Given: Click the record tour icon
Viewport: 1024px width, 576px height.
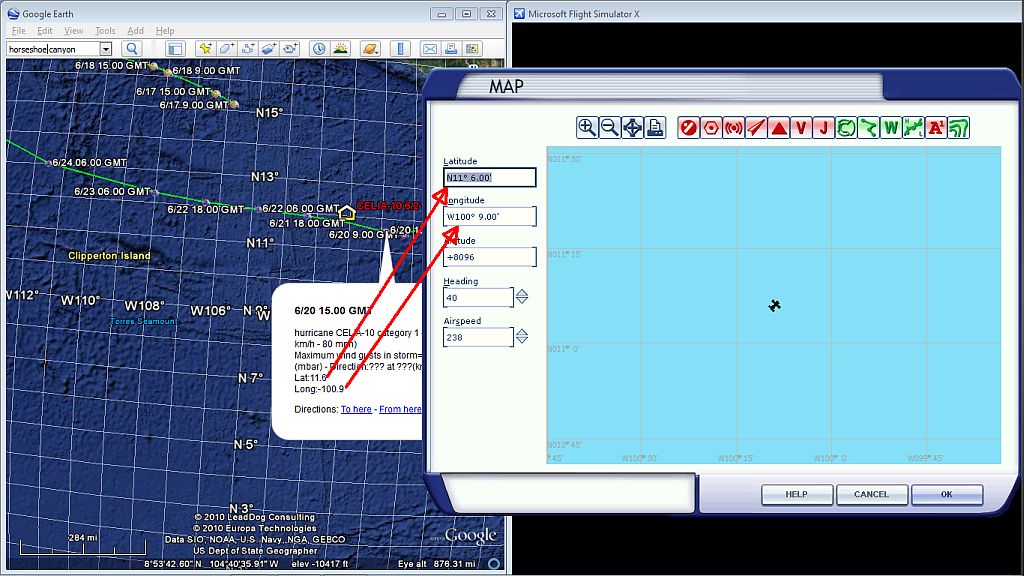Looking at the screenshot, I should tap(291, 49).
